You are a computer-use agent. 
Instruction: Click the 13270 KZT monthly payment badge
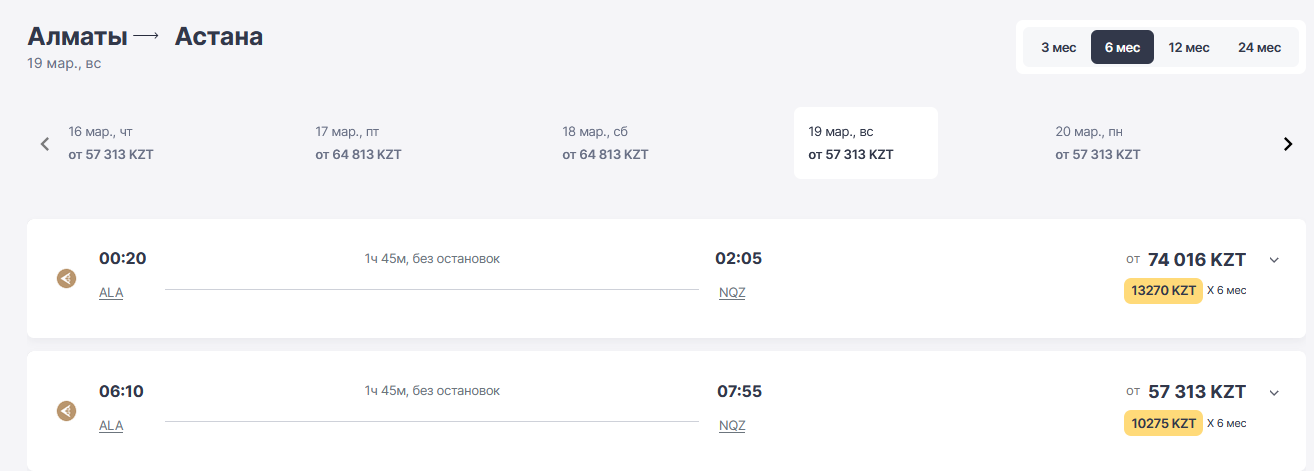(1163, 291)
